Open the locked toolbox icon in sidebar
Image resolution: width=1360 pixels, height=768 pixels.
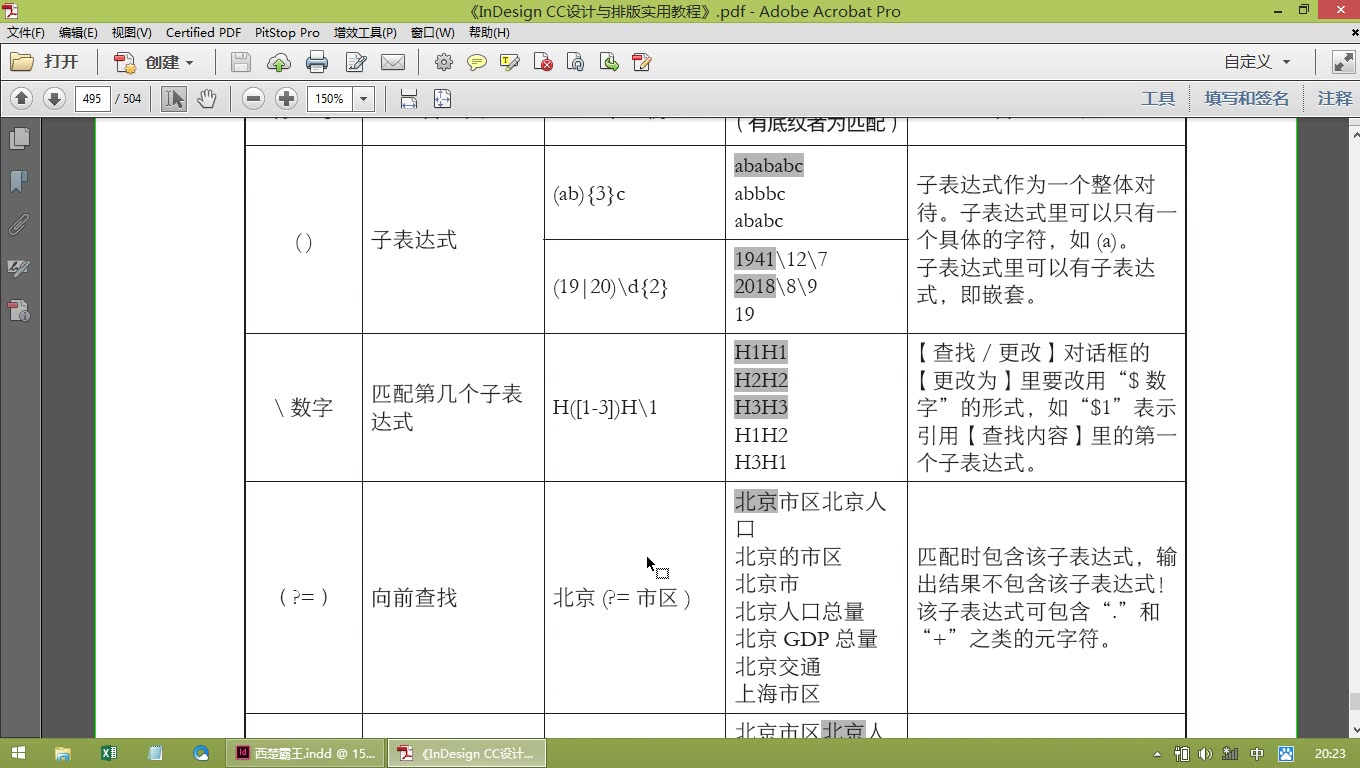[x=19, y=311]
